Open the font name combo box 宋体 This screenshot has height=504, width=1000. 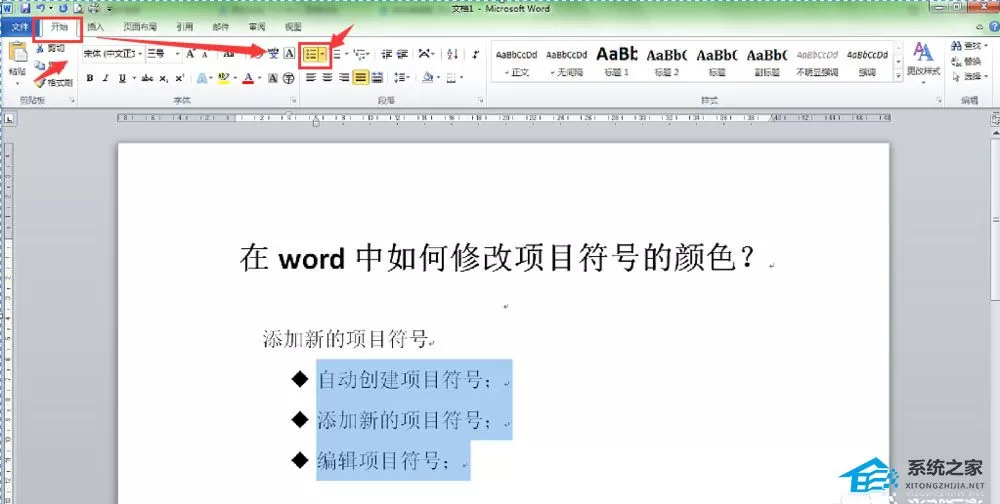click(x=113, y=54)
